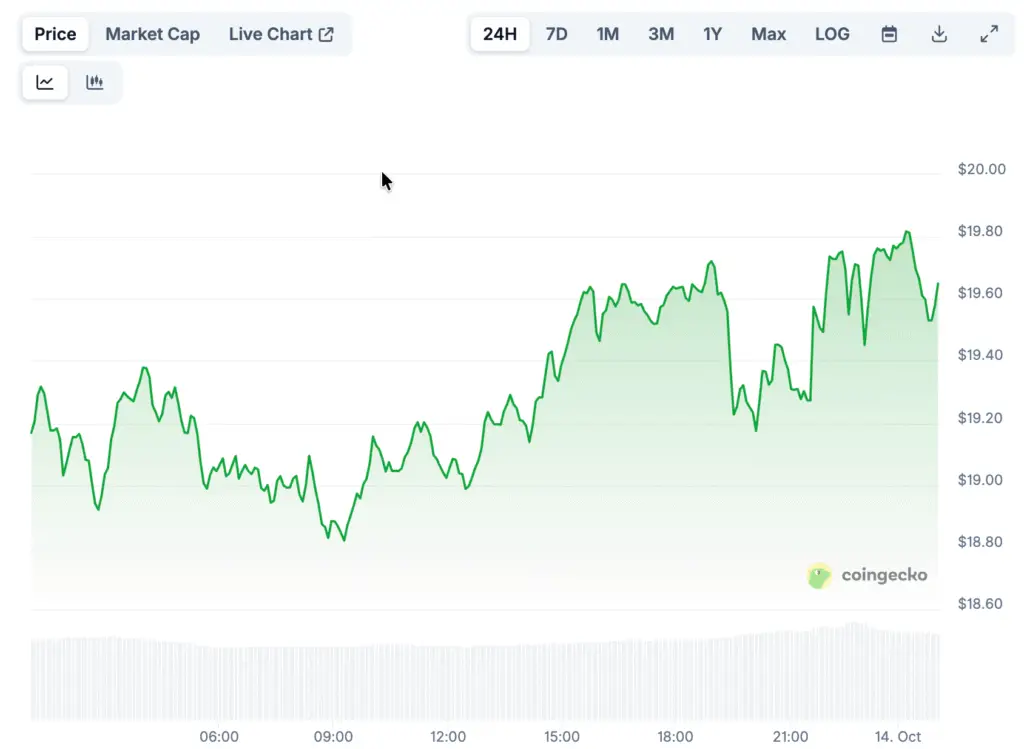This screenshot has height=749, width=1024.
Task: Display Max time range
Action: click(768, 34)
